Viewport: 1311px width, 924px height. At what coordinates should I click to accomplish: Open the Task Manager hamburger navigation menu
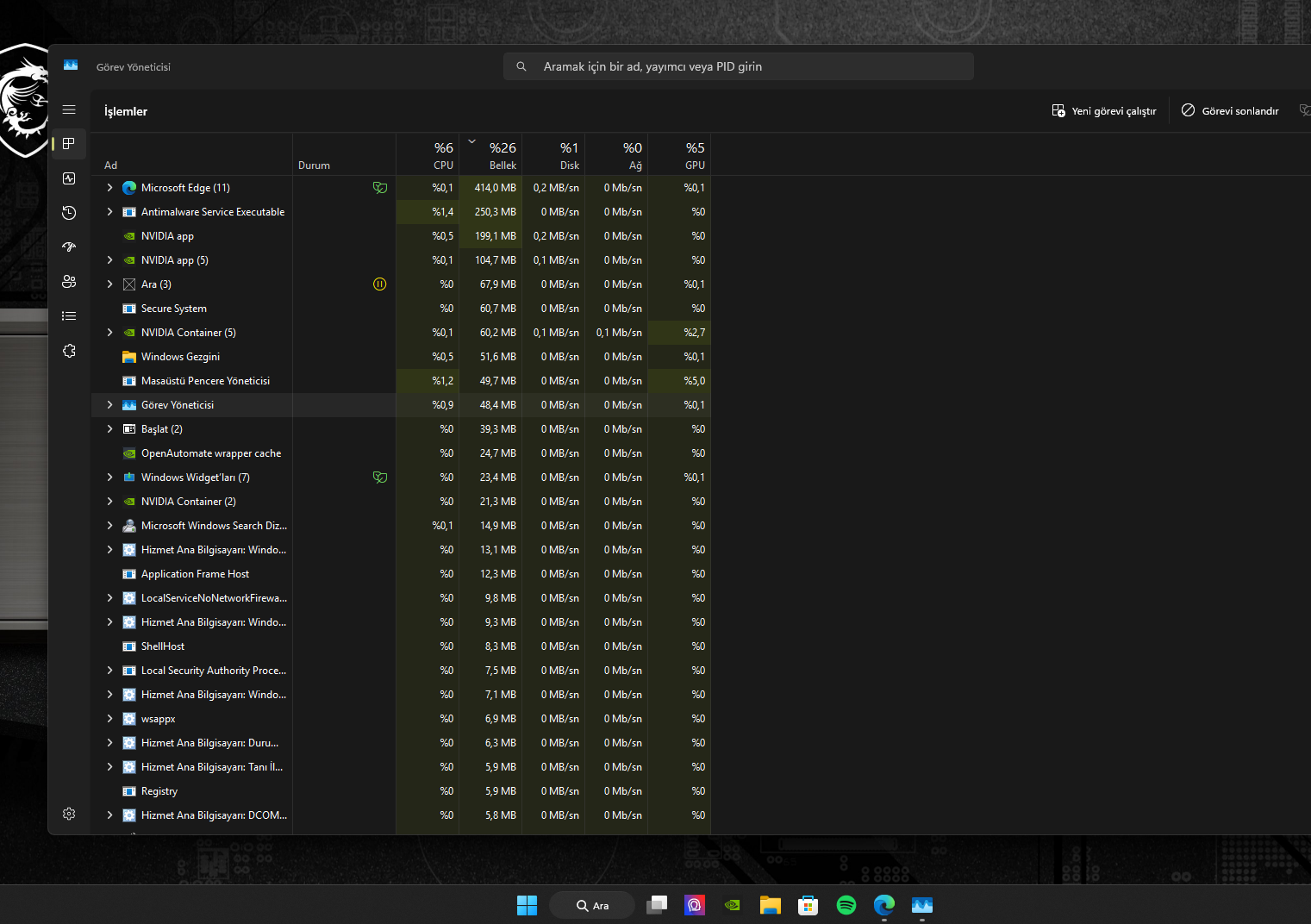pos(69,109)
